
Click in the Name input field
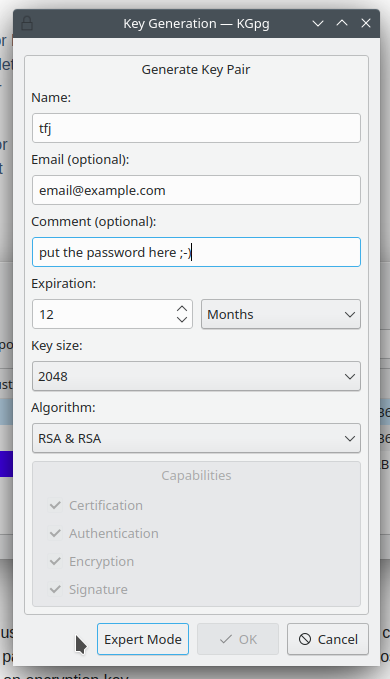tap(196, 128)
